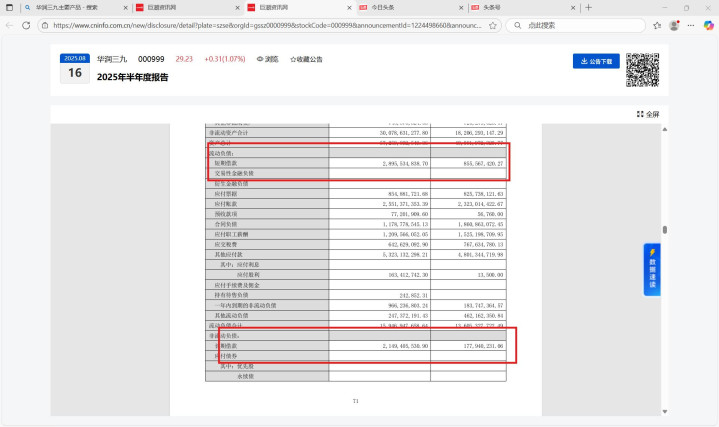Image resolution: width=719 pixels, height=427 pixels.
Task: Click the page number 71 footer
Action: [355, 401]
